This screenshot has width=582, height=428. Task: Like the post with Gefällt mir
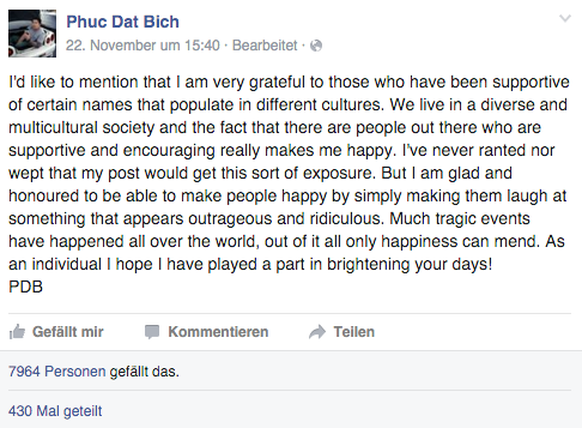coord(68,332)
